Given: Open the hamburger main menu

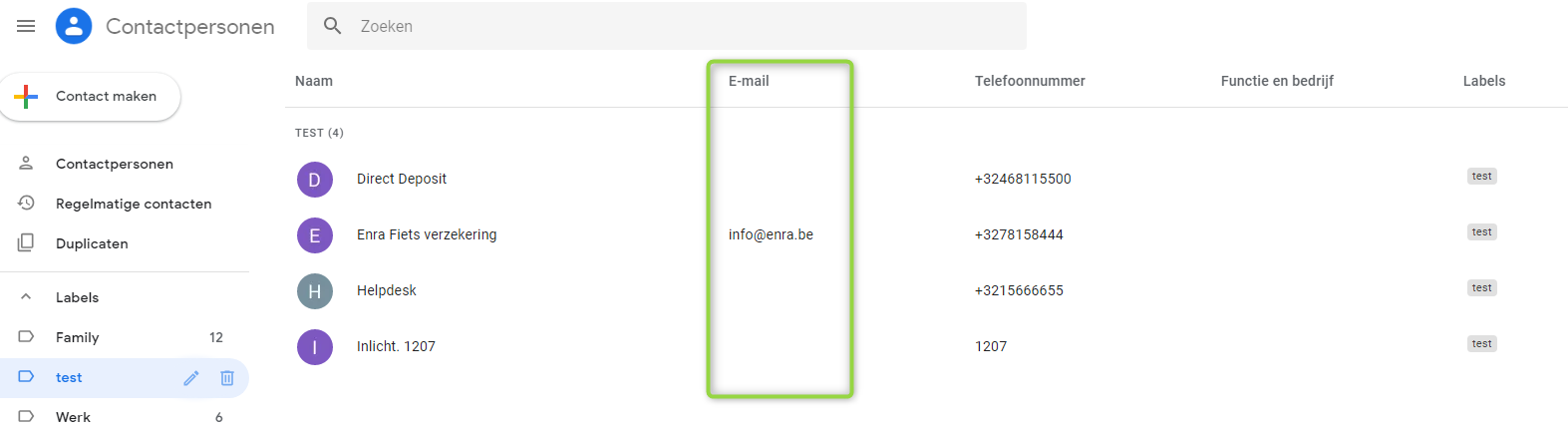Looking at the screenshot, I should click(x=26, y=26).
